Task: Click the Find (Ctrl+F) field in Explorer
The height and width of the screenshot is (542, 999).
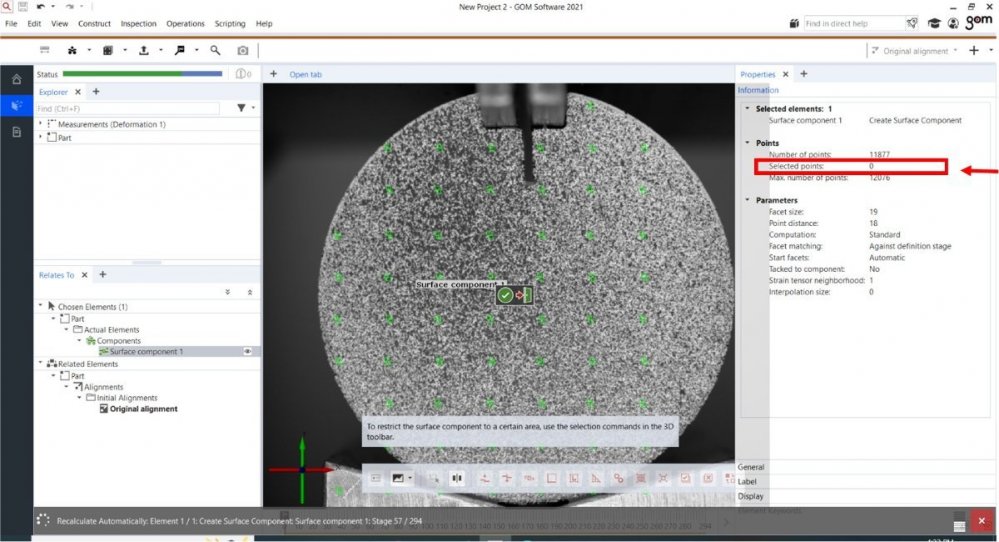Action: tap(127, 108)
